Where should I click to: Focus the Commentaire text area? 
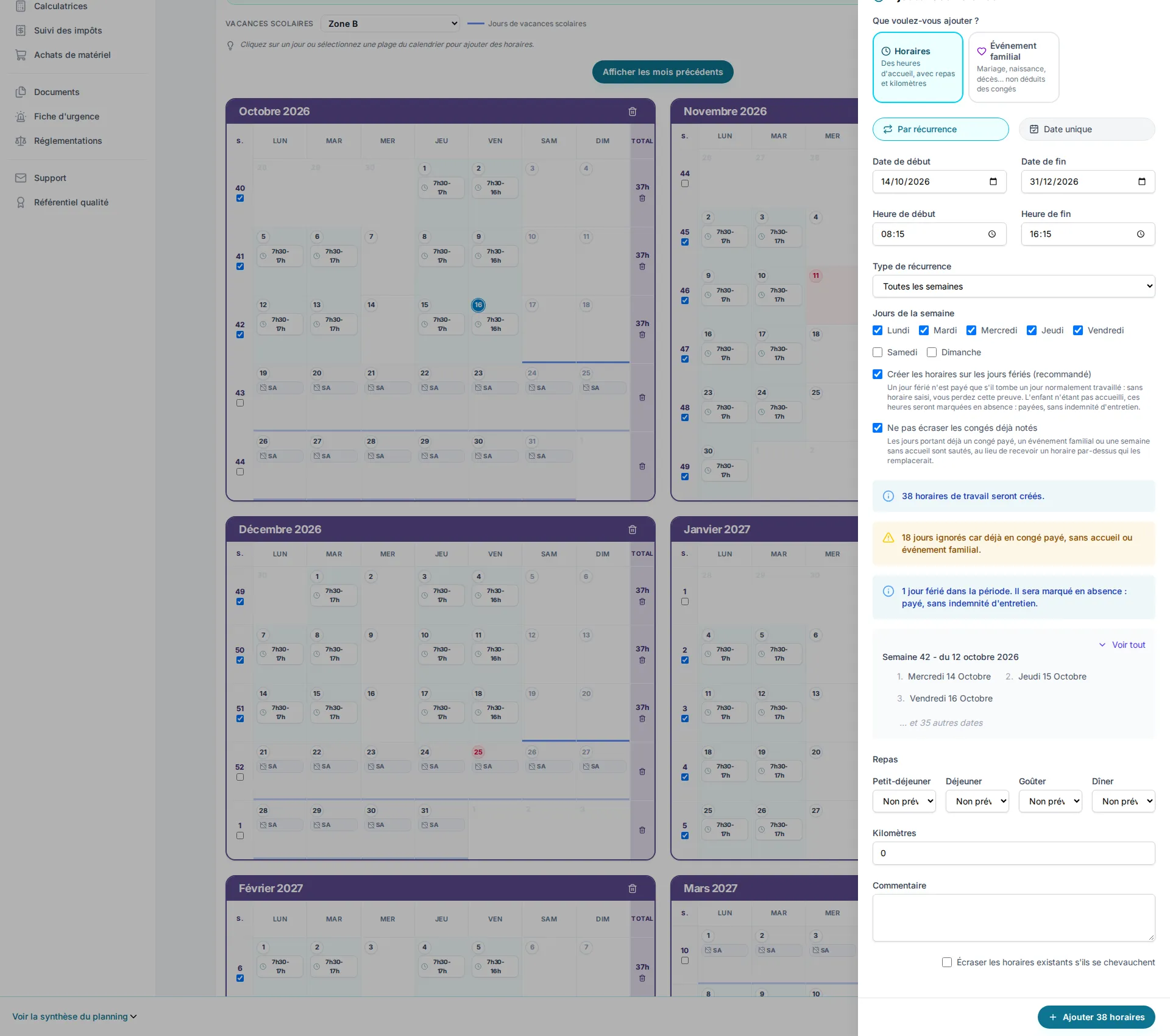1013,918
